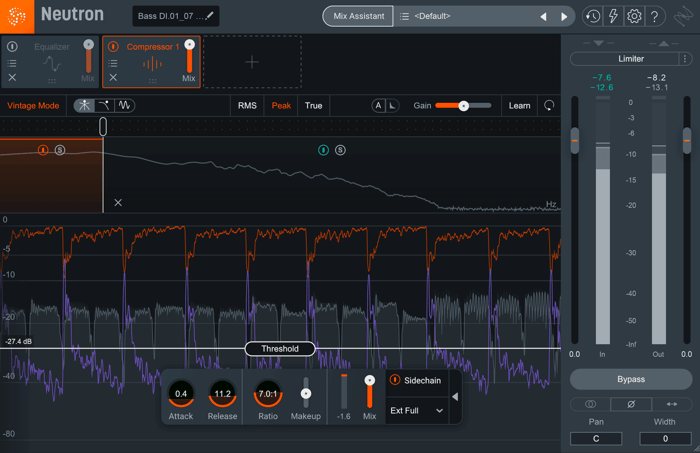This screenshot has height=453, width=700.
Task: Switch level detection to RMS
Action: (247, 106)
